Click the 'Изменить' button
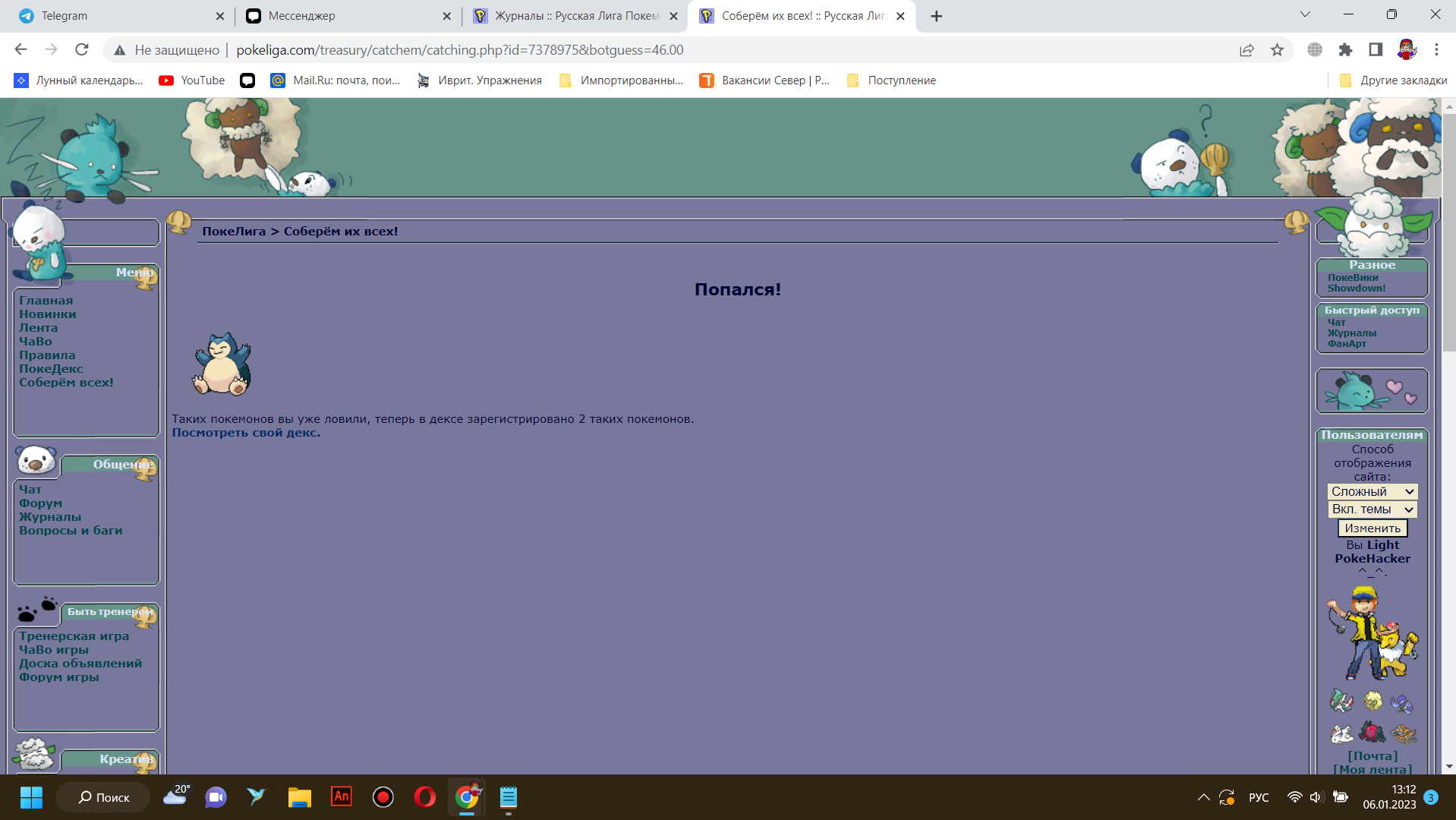The width and height of the screenshot is (1456, 820). (1372, 528)
